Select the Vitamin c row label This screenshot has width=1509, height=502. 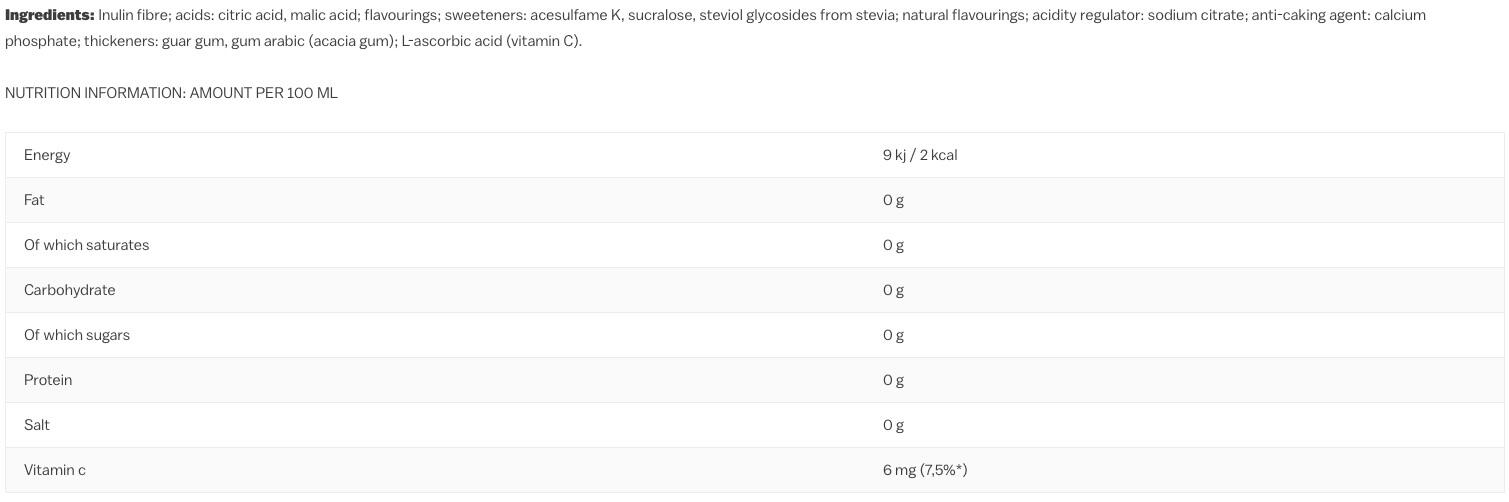pyautogui.click(x=55, y=470)
